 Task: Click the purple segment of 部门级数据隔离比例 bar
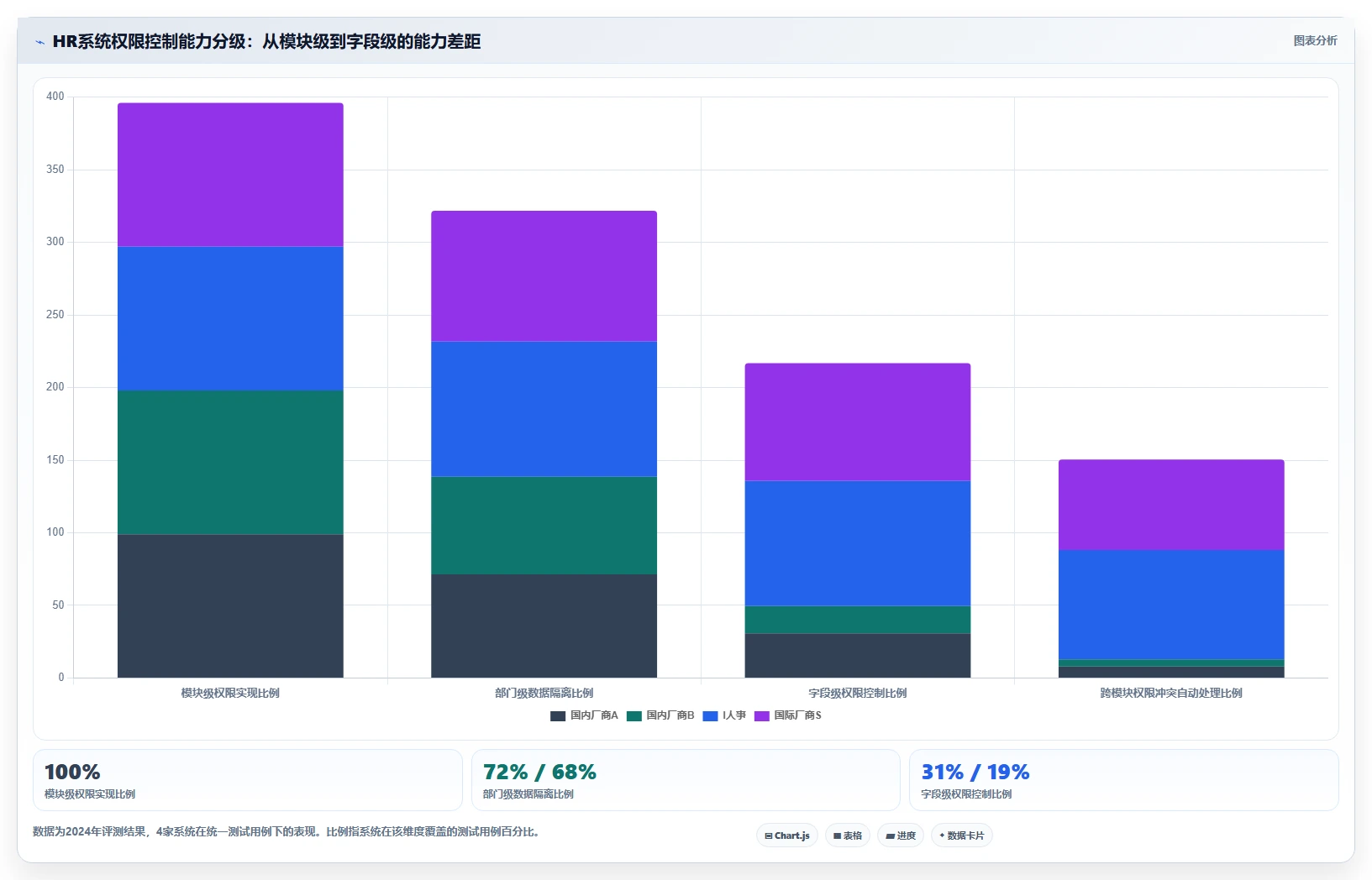[x=544, y=276]
